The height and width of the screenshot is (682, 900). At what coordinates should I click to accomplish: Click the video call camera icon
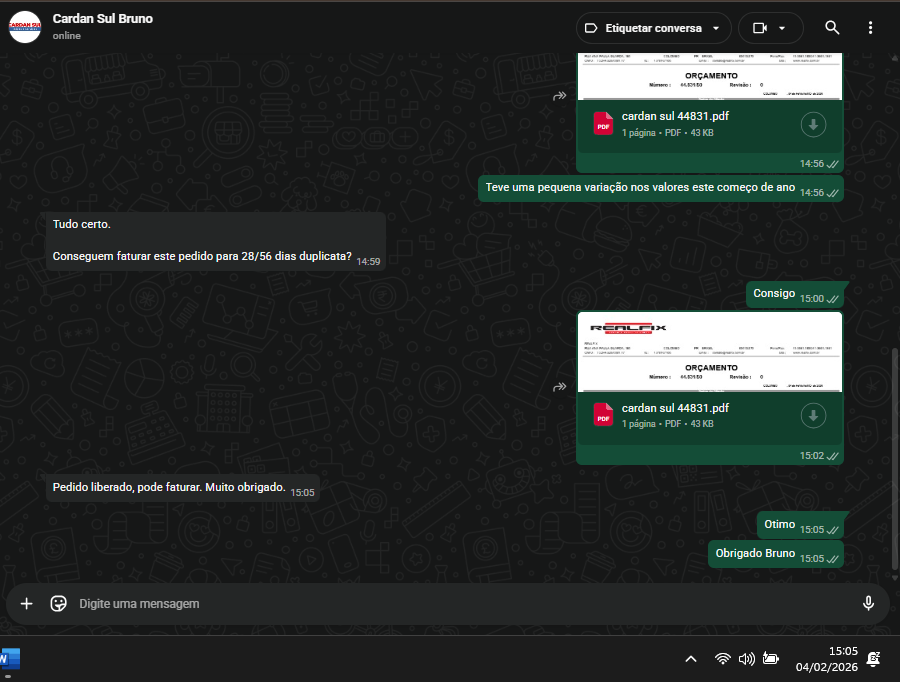pos(760,28)
